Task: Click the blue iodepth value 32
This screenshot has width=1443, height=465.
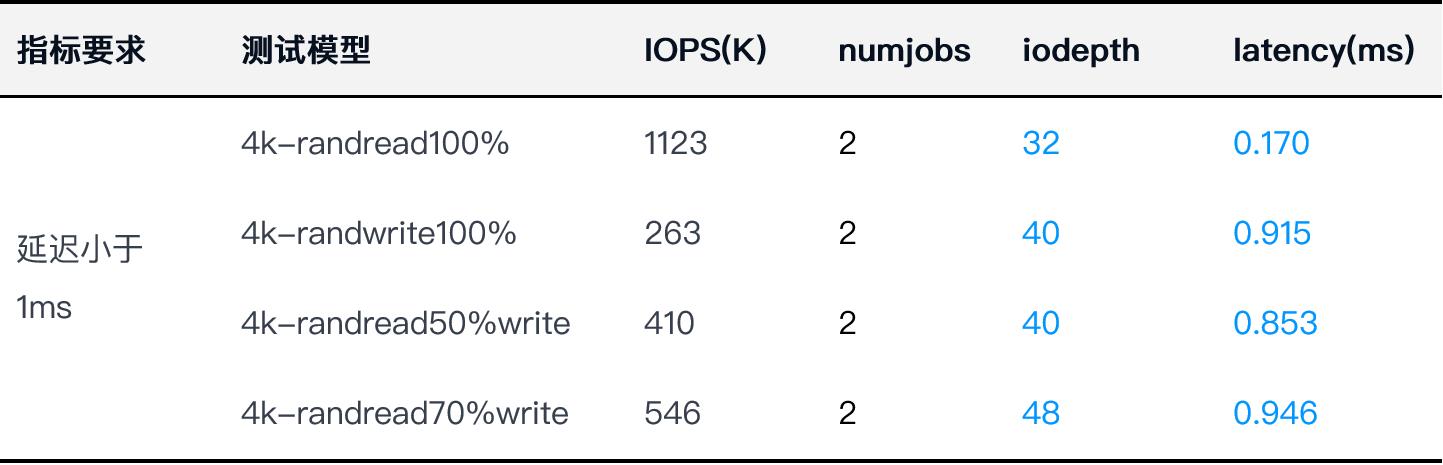Action: point(1041,144)
